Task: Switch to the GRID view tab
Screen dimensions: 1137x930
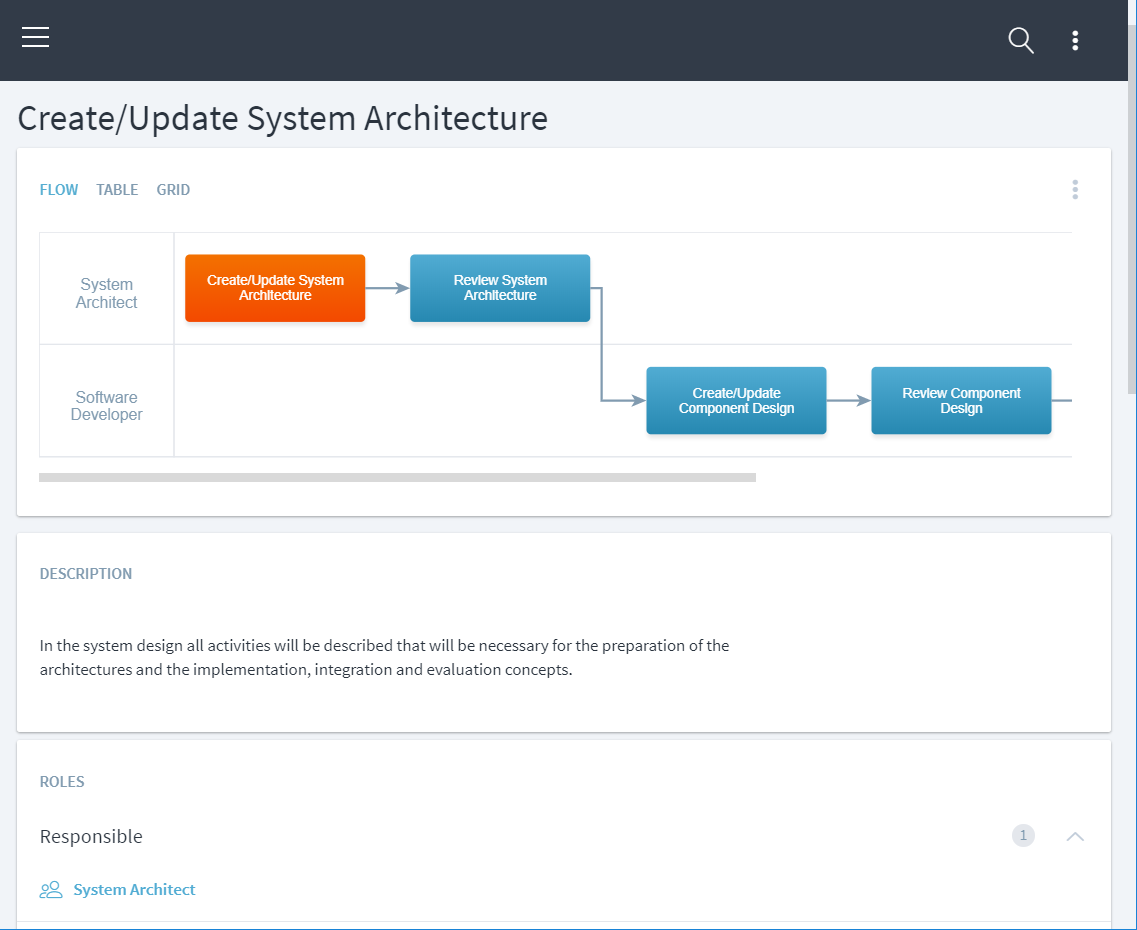Action: (x=173, y=190)
